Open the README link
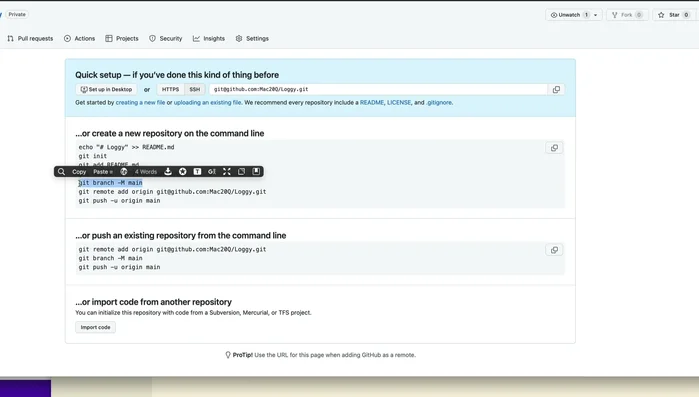The image size is (699, 397). point(372,102)
